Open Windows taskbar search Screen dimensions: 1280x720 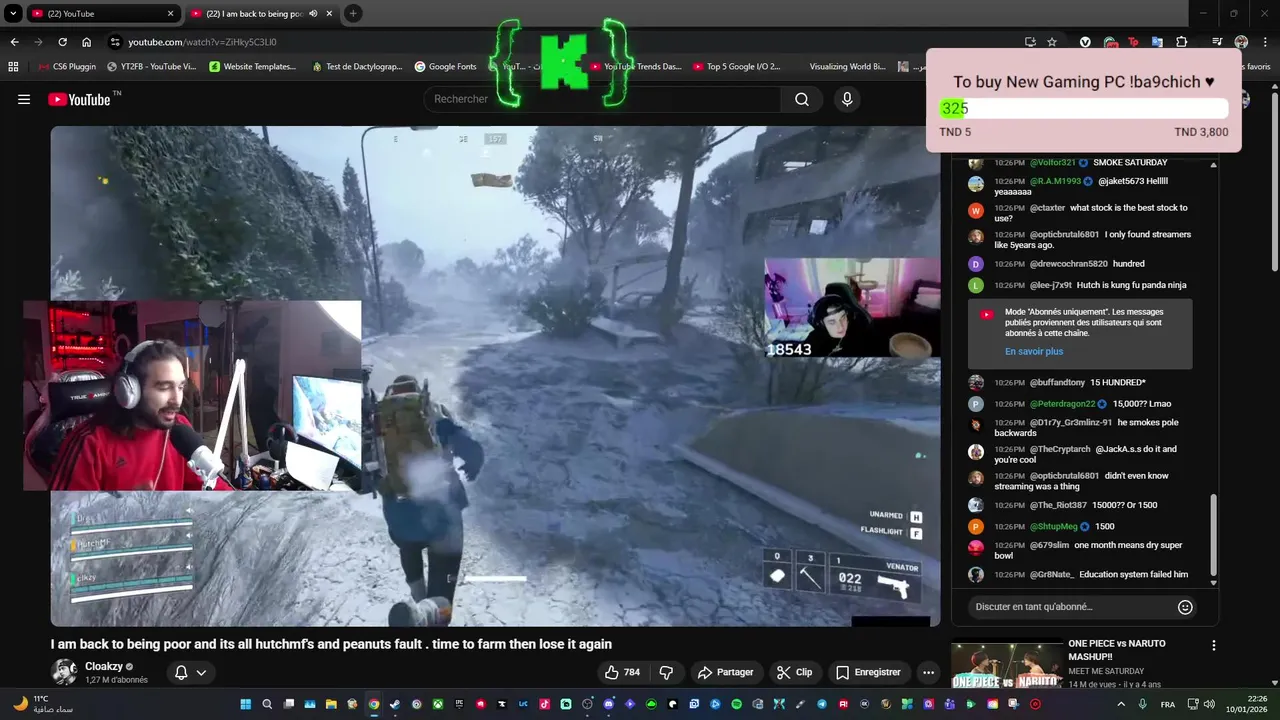tap(267, 704)
